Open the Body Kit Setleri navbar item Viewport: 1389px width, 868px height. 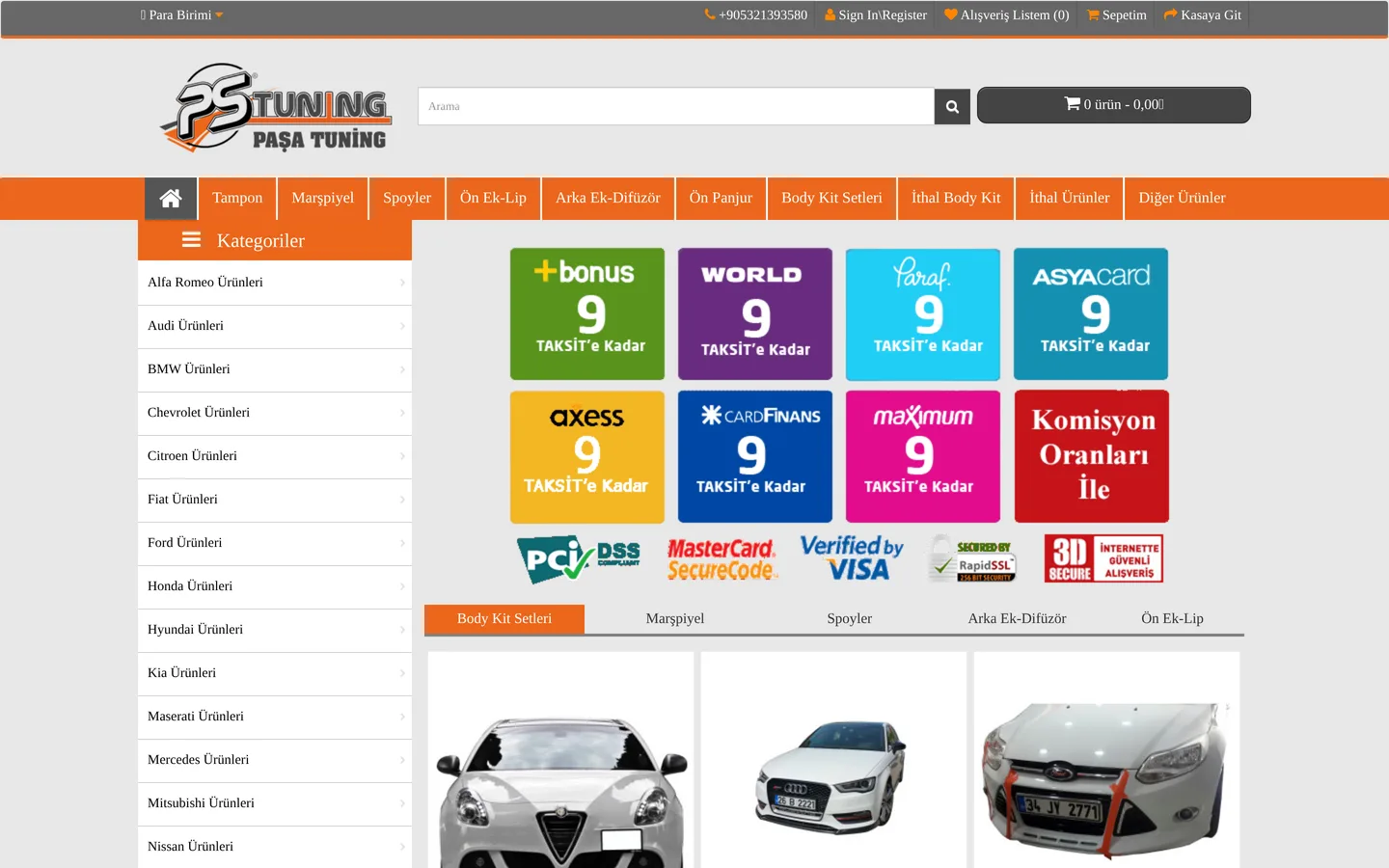coord(831,198)
